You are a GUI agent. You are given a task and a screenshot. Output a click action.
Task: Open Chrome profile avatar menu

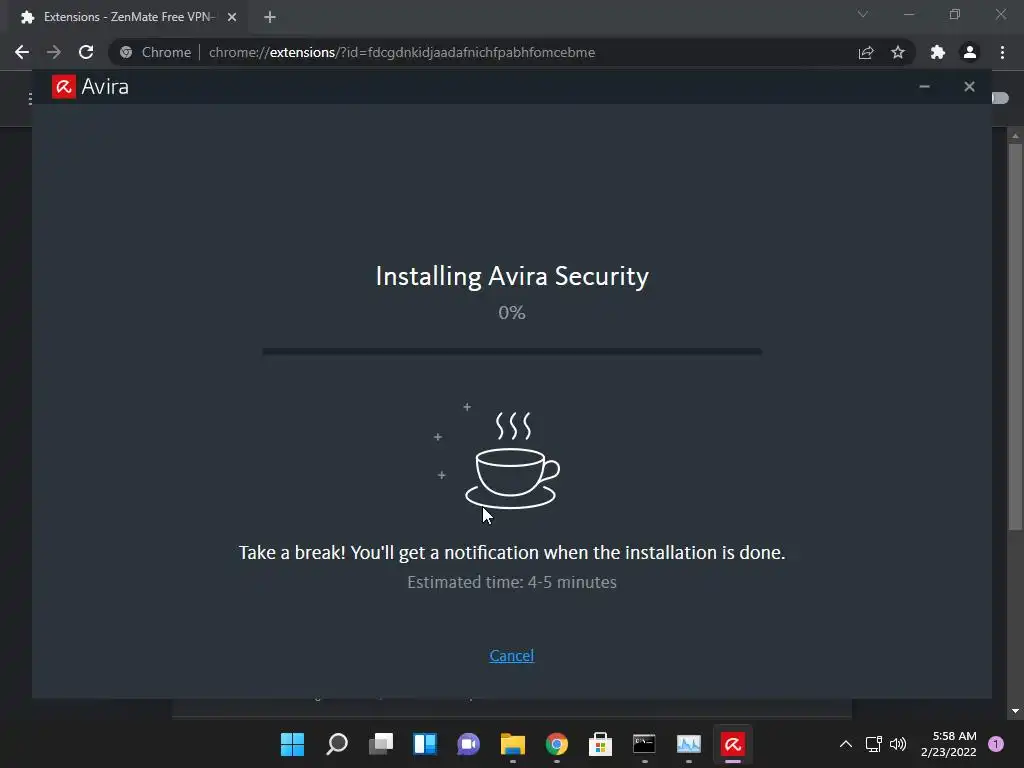pyautogui.click(x=970, y=52)
